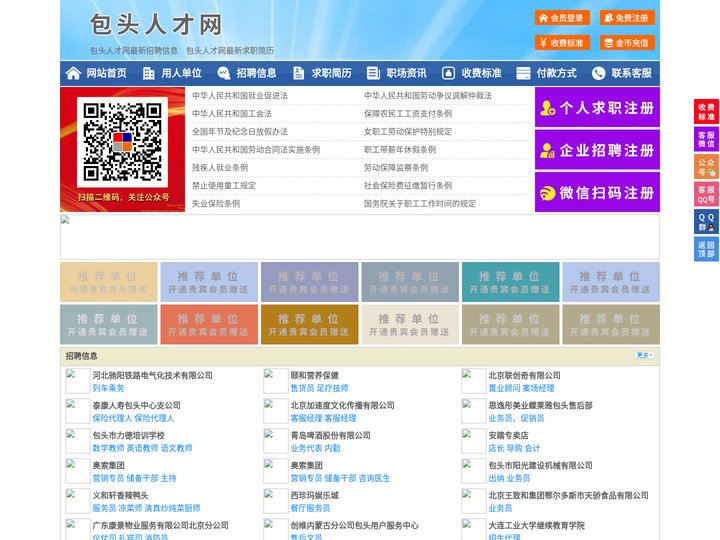Open 包头市阳光建设机械有限公司 company

pos(540,465)
